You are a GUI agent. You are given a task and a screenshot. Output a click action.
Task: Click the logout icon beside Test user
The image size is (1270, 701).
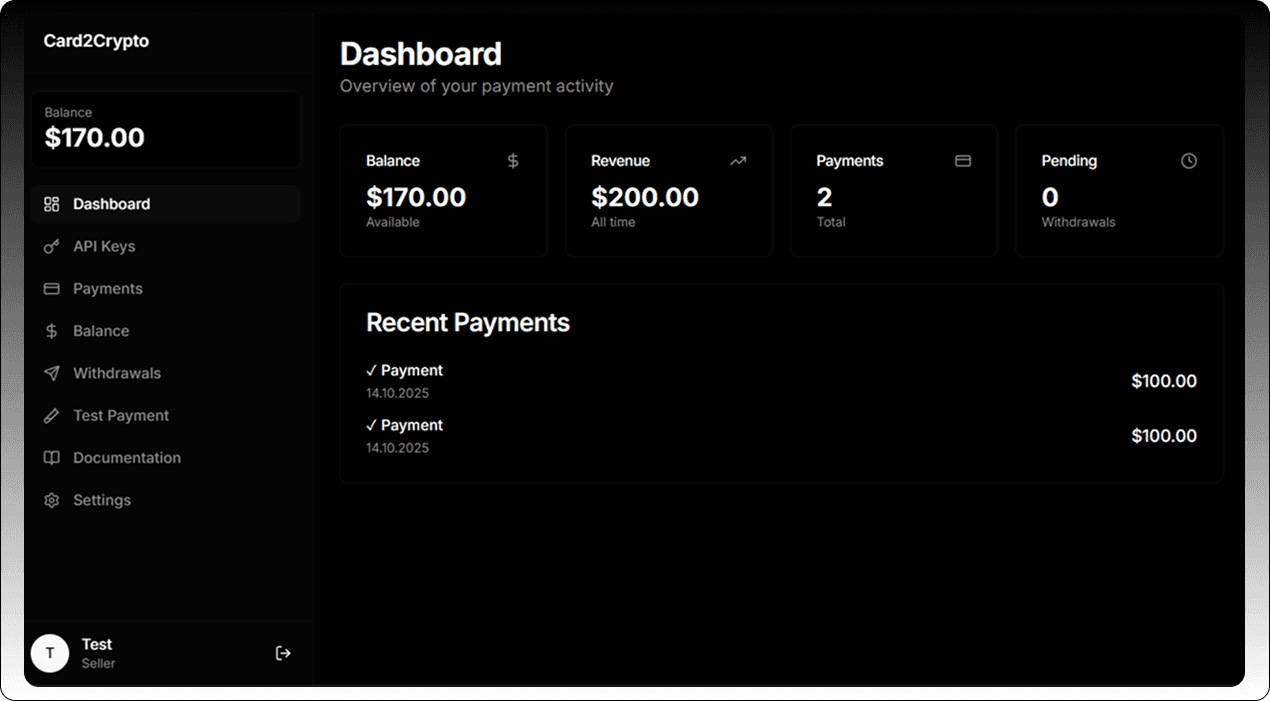click(x=283, y=653)
